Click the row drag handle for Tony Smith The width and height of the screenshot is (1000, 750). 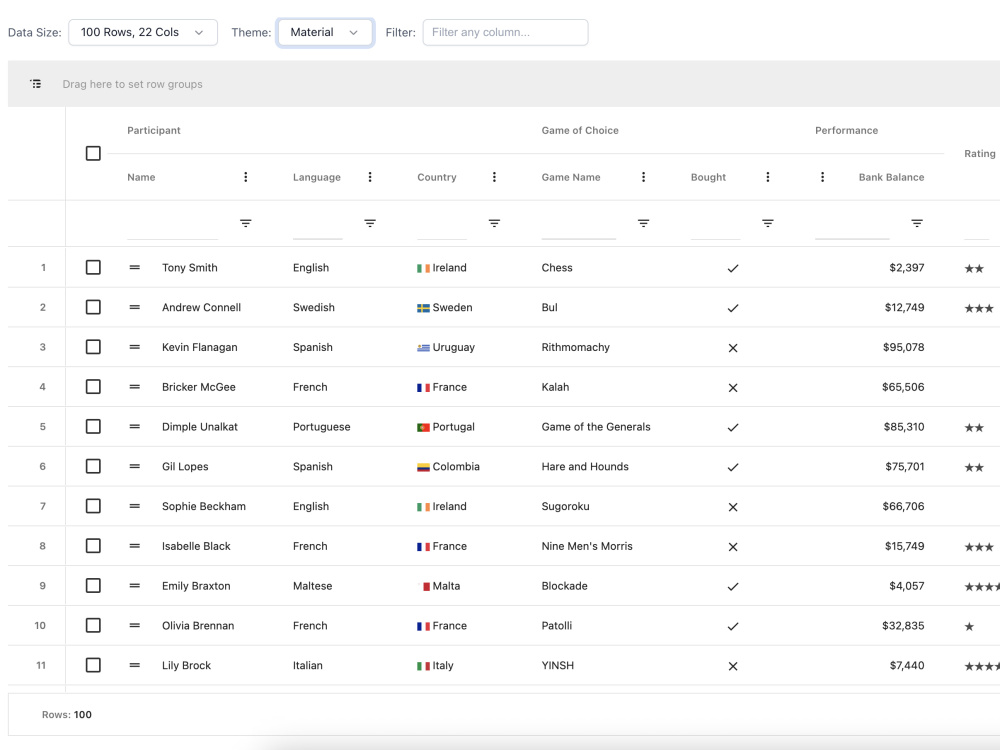click(x=135, y=268)
